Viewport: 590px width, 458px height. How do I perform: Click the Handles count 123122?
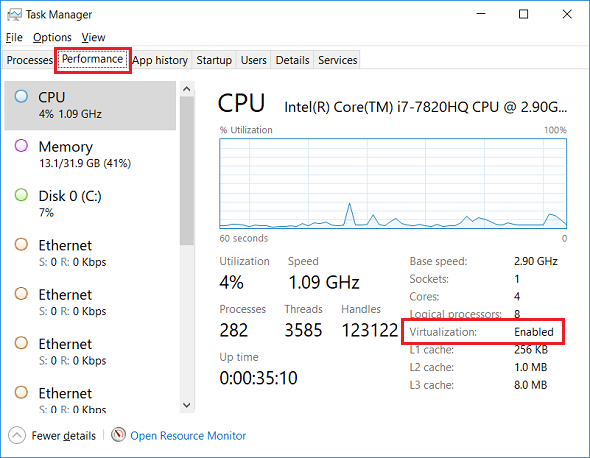tap(370, 330)
